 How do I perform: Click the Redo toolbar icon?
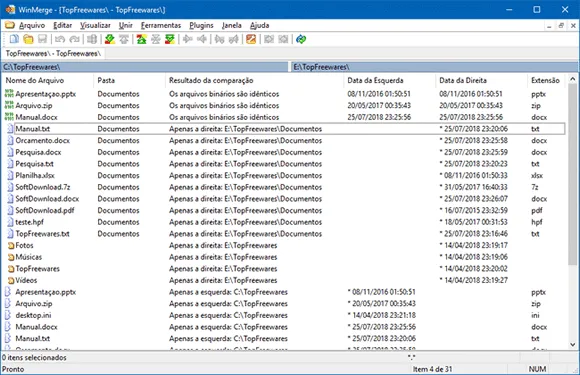pyautogui.click(x=74, y=39)
